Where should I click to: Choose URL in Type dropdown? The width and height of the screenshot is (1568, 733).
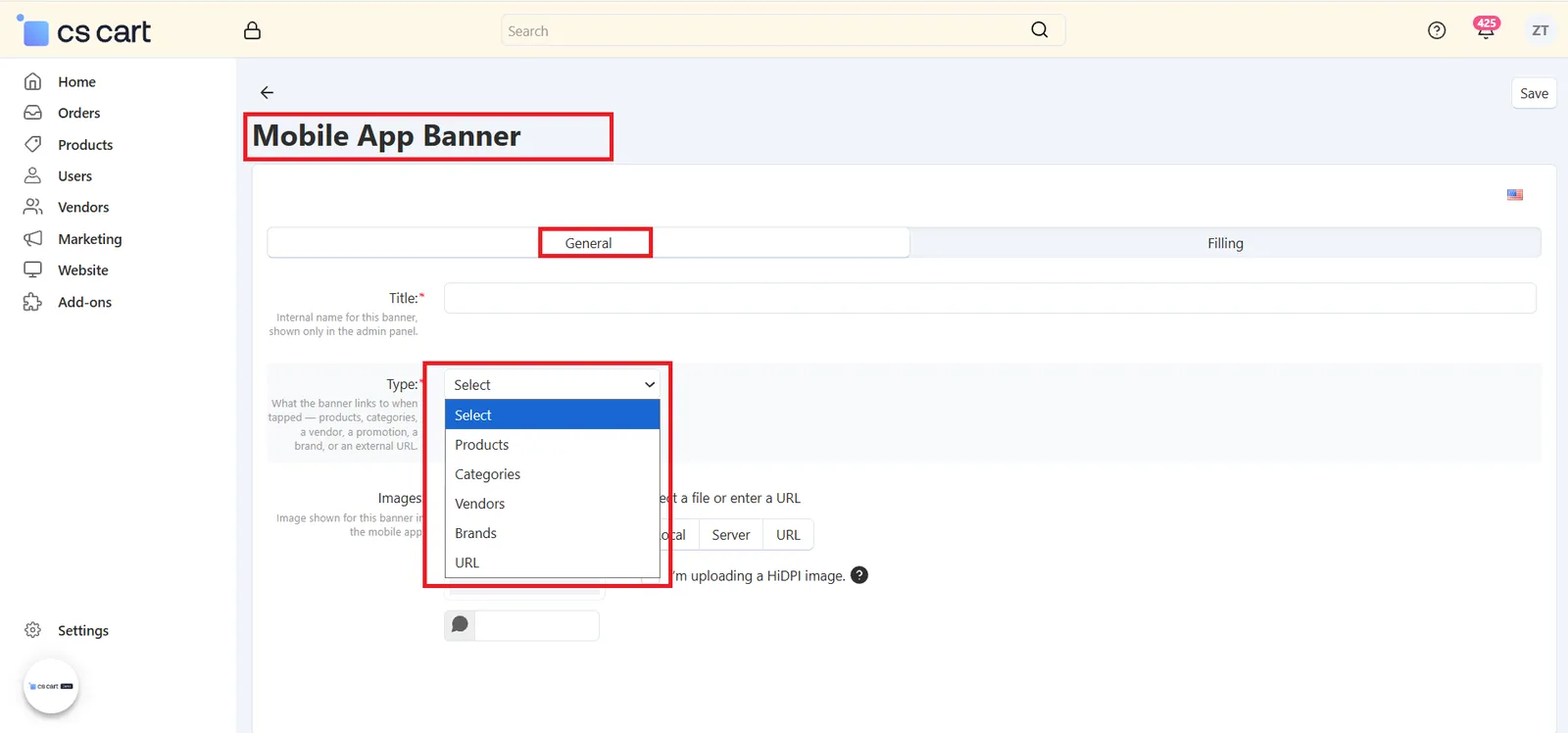click(553, 562)
